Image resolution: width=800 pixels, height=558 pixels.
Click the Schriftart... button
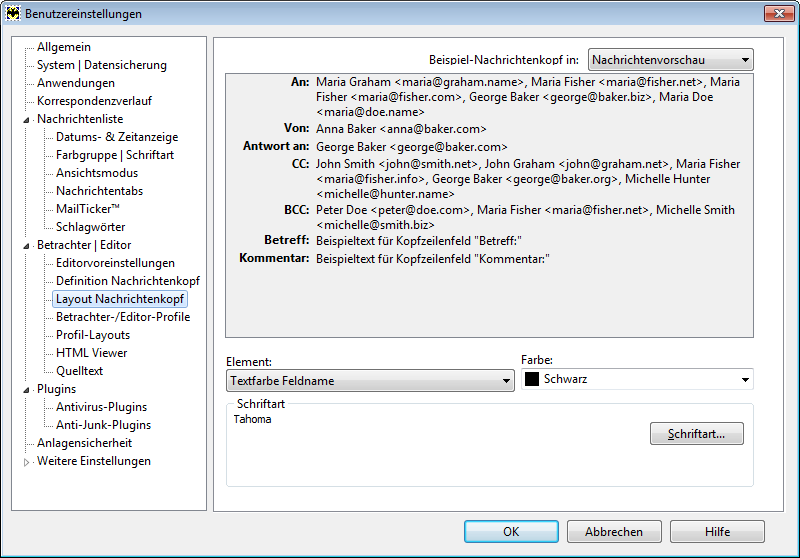pos(696,434)
